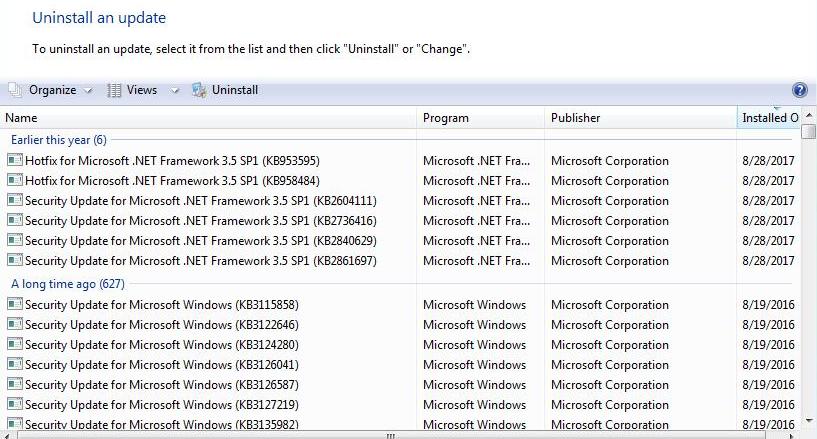Select Security Update for Microsoft Windows (KB3126041)
This screenshot has width=817, height=439.
pos(162,364)
